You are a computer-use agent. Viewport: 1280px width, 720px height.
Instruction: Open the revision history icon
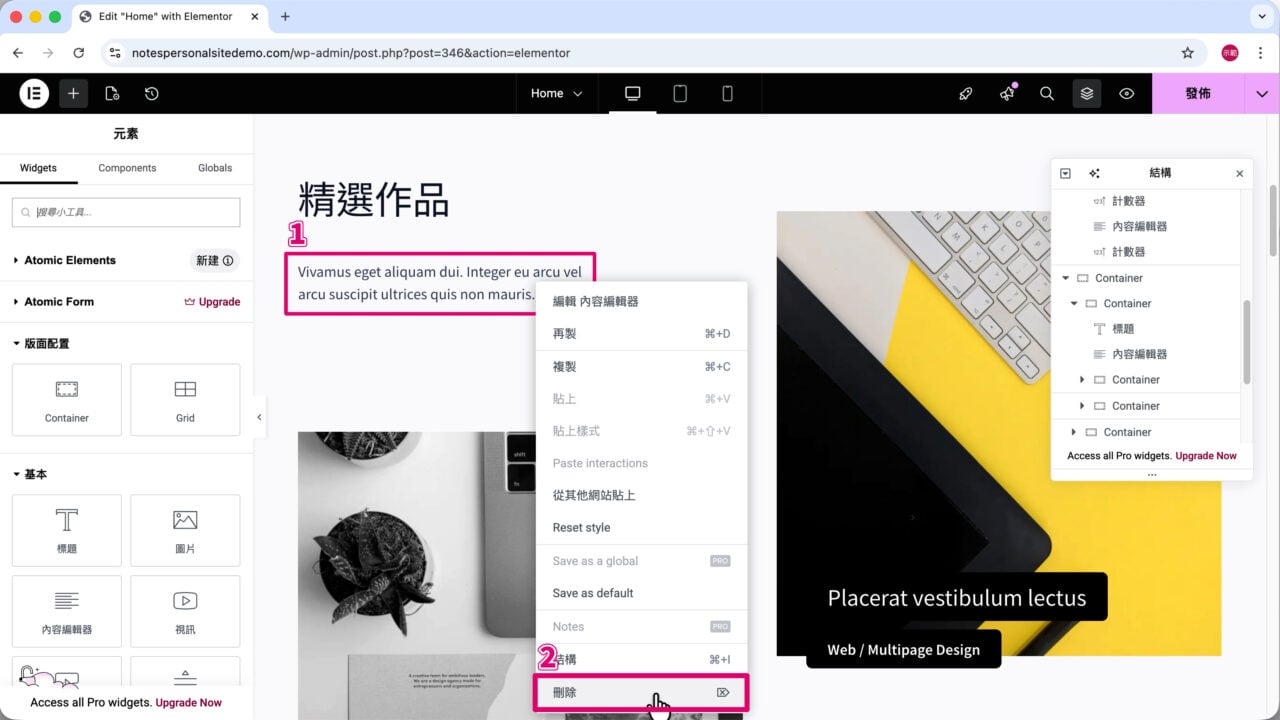(151, 93)
